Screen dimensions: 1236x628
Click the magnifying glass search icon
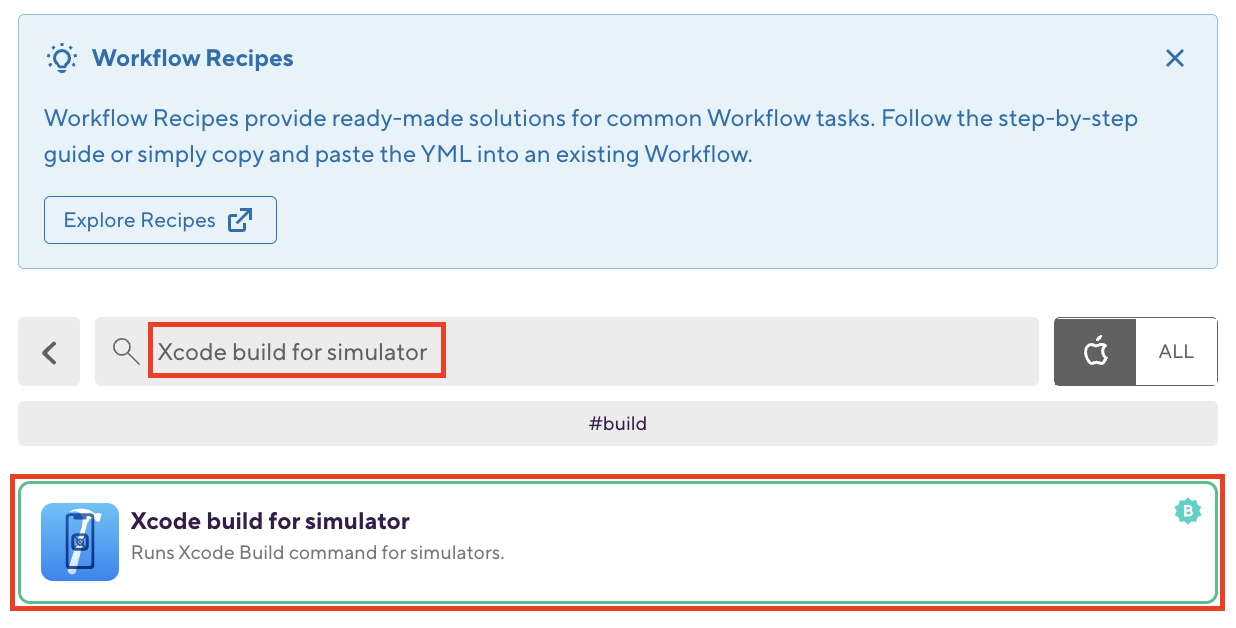tap(125, 351)
